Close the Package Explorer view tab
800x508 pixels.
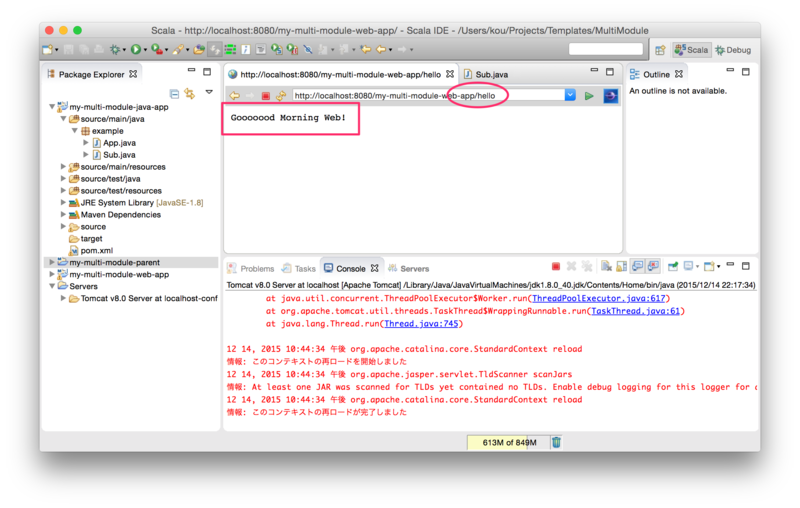[133, 74]
